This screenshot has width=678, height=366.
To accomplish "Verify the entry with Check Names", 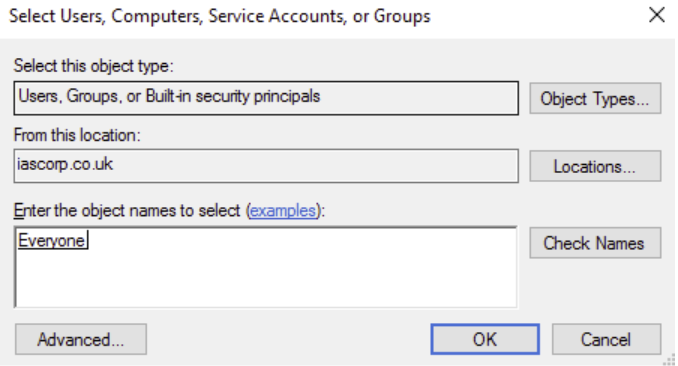I will point(595,243).
